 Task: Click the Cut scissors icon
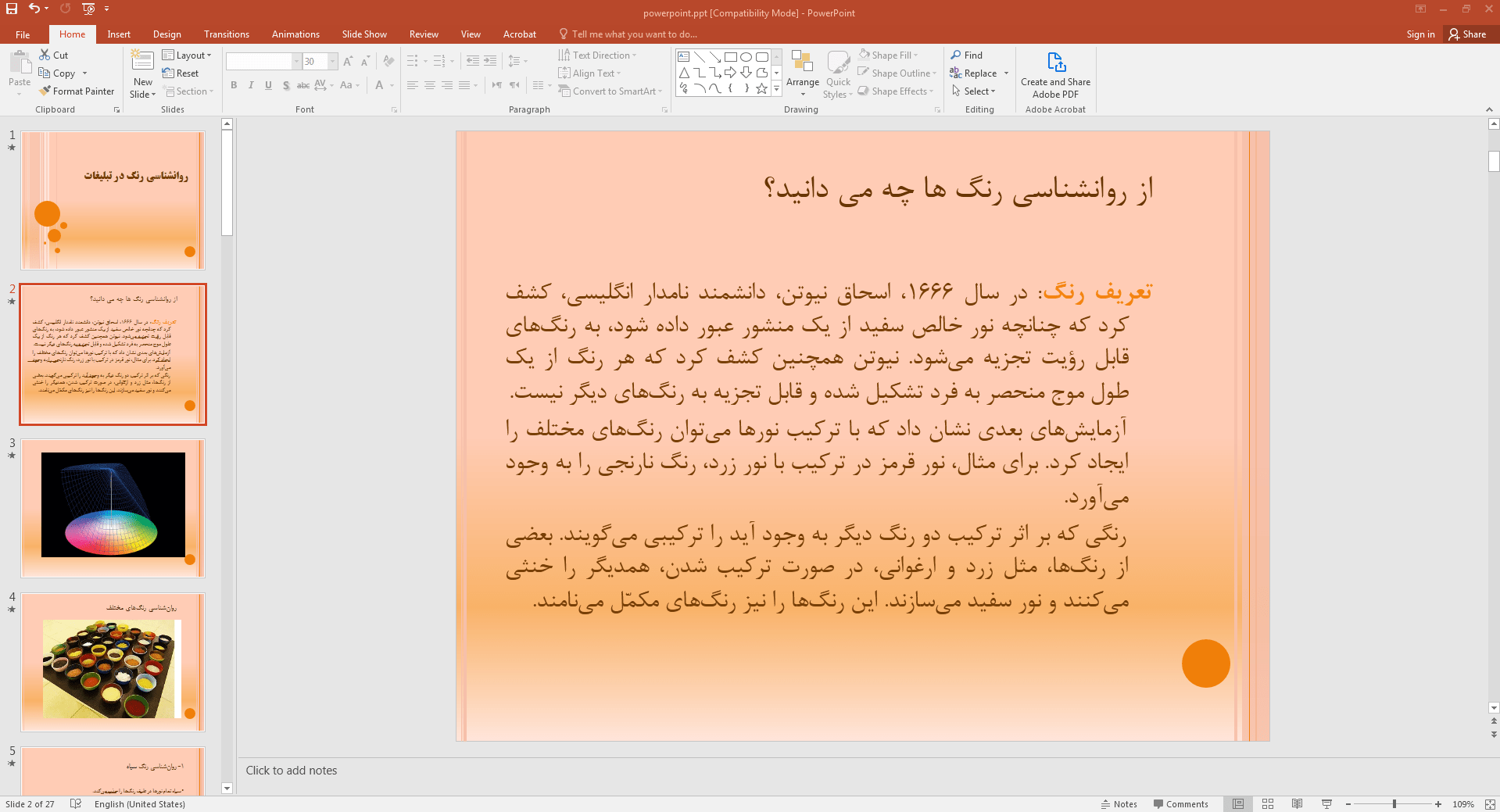pos(45,55)
